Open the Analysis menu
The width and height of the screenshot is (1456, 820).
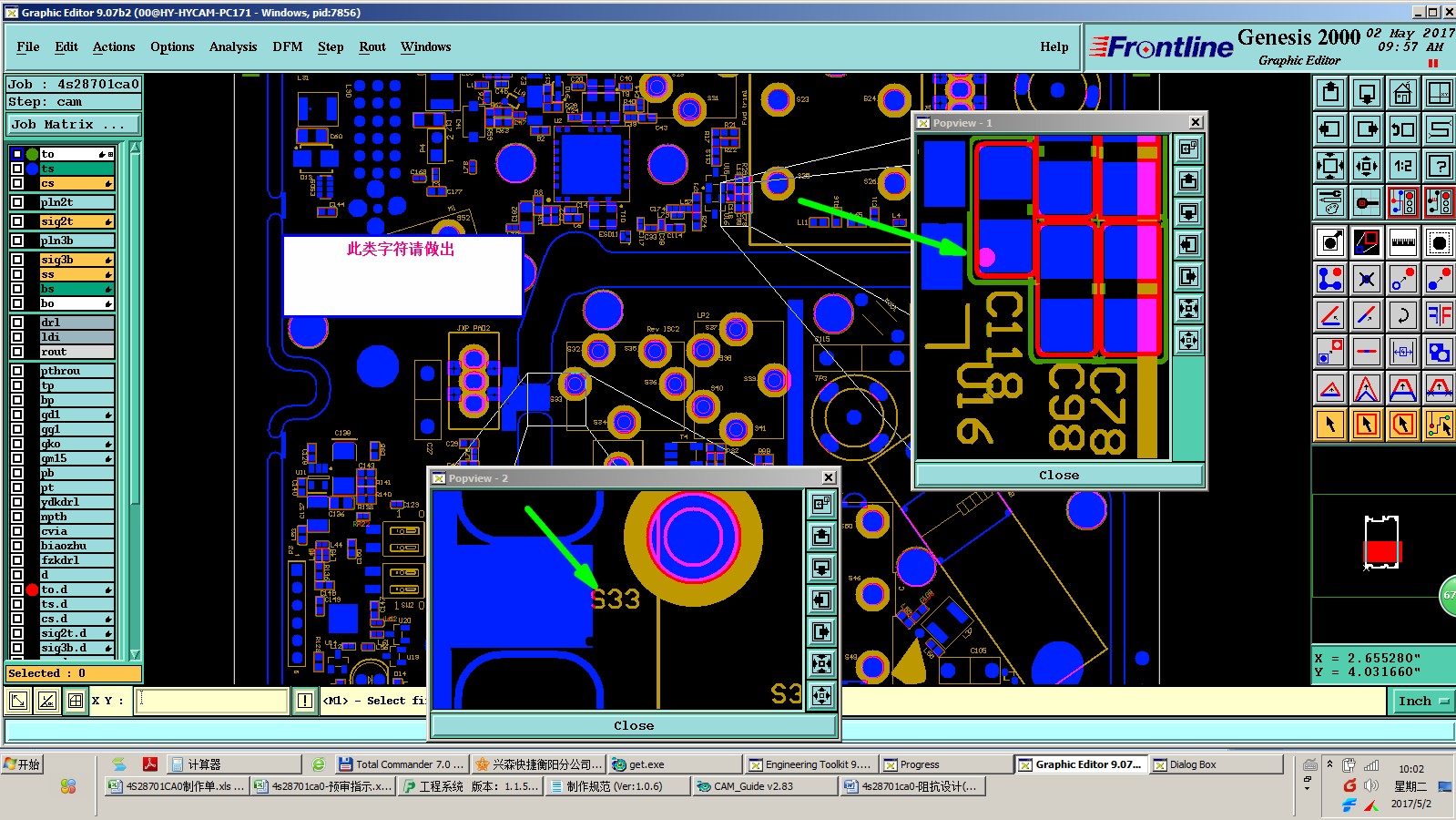click(x=233, y=46)
